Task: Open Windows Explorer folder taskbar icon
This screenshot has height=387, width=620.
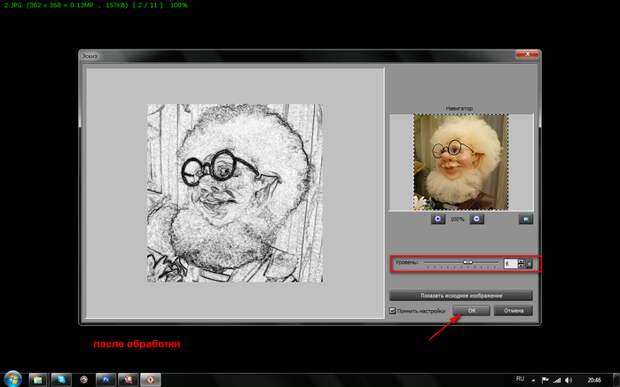Action: tap(39, 380)
